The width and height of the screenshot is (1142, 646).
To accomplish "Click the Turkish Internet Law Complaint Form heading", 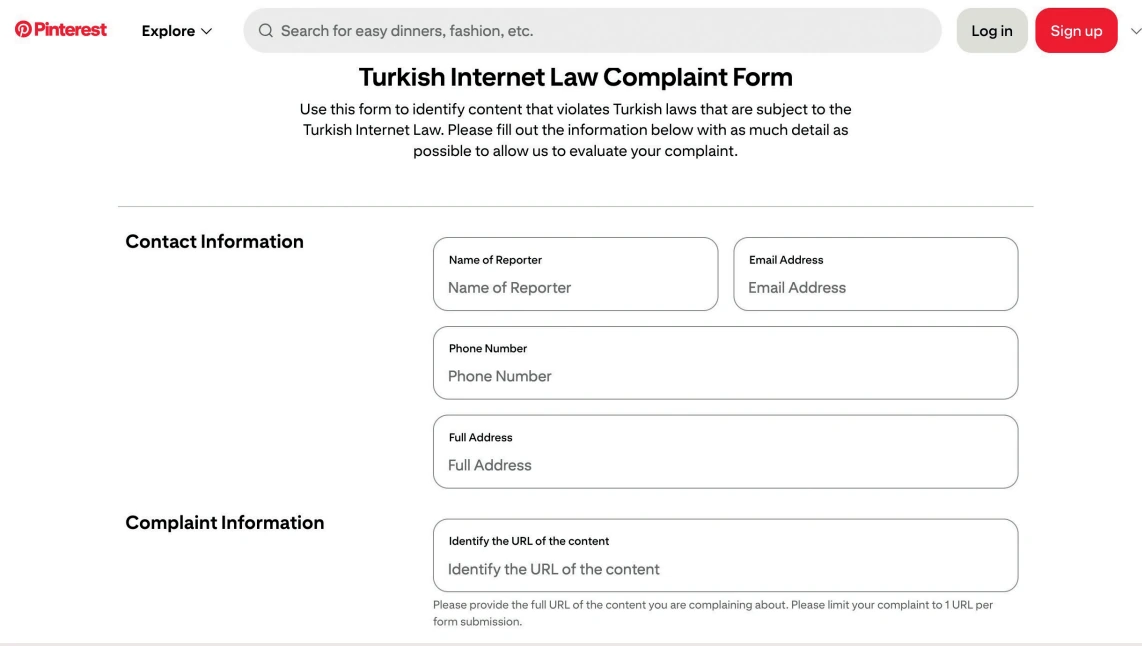I will coord(575,77).
